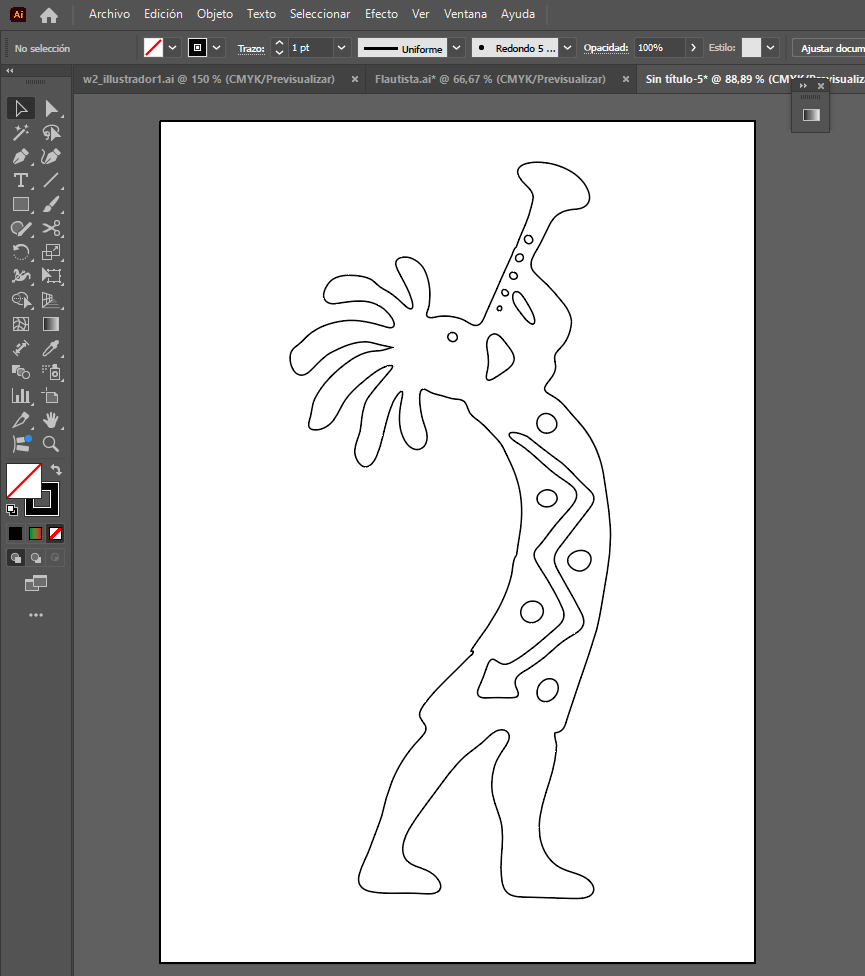
Task: Enable the Draw Behind drawing mode
Action: pyautogui.click(x=35, y=557)
